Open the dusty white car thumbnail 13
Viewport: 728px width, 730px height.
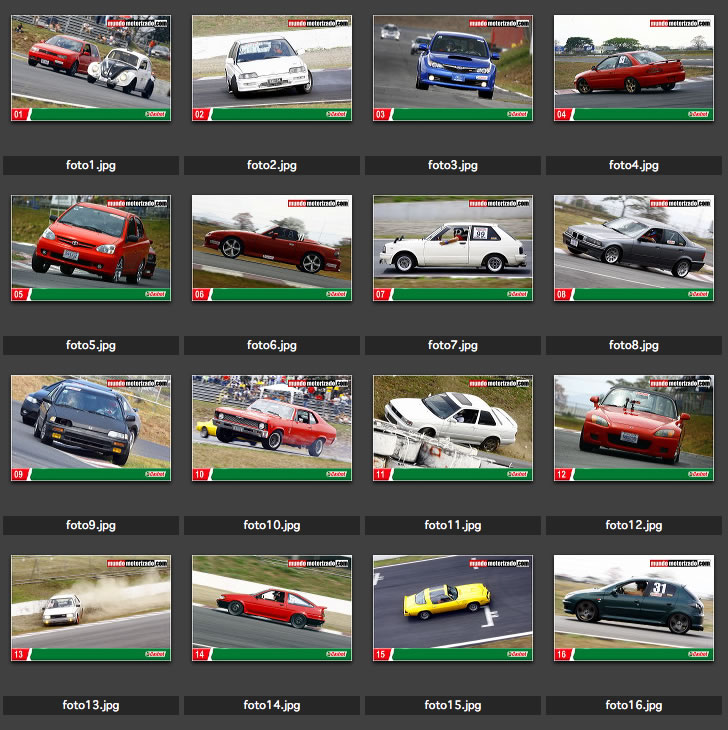pos(91,608)
